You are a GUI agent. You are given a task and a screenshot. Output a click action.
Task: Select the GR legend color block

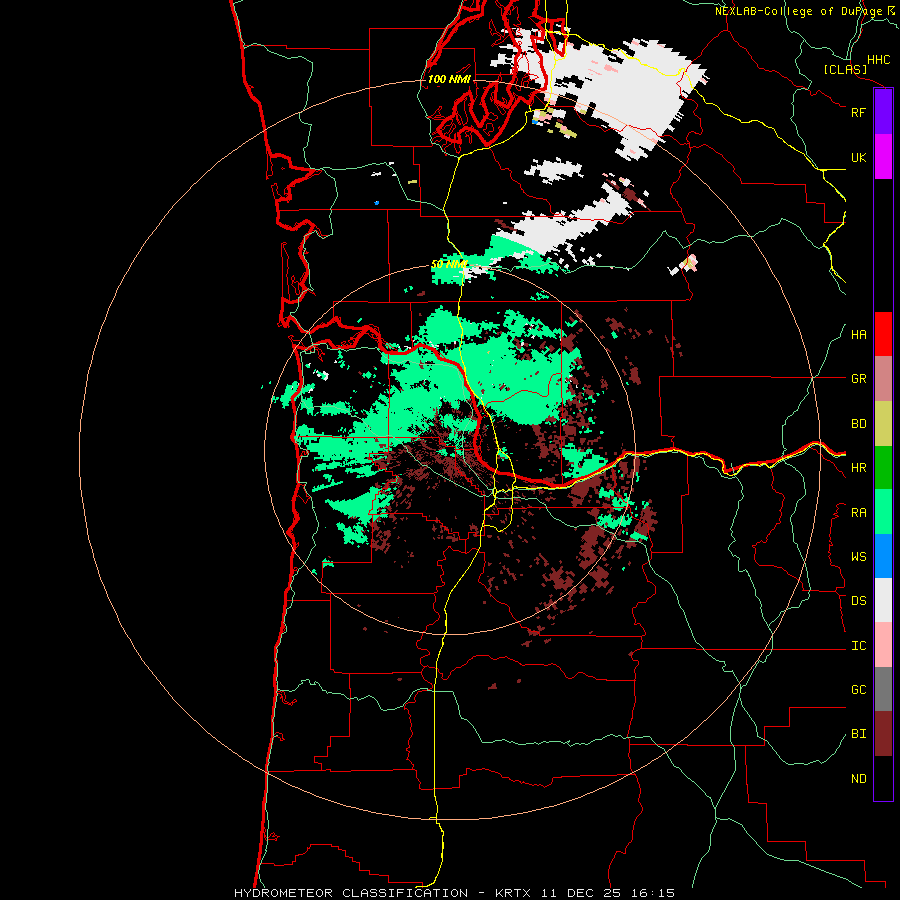[x=883, y=379]
